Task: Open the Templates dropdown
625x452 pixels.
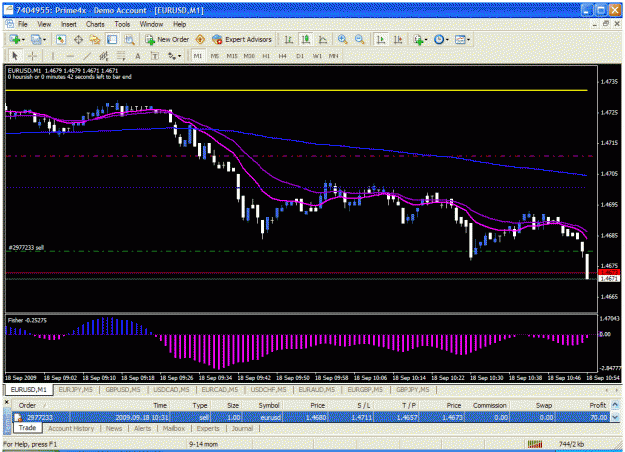Action: [x=462, y=39]
